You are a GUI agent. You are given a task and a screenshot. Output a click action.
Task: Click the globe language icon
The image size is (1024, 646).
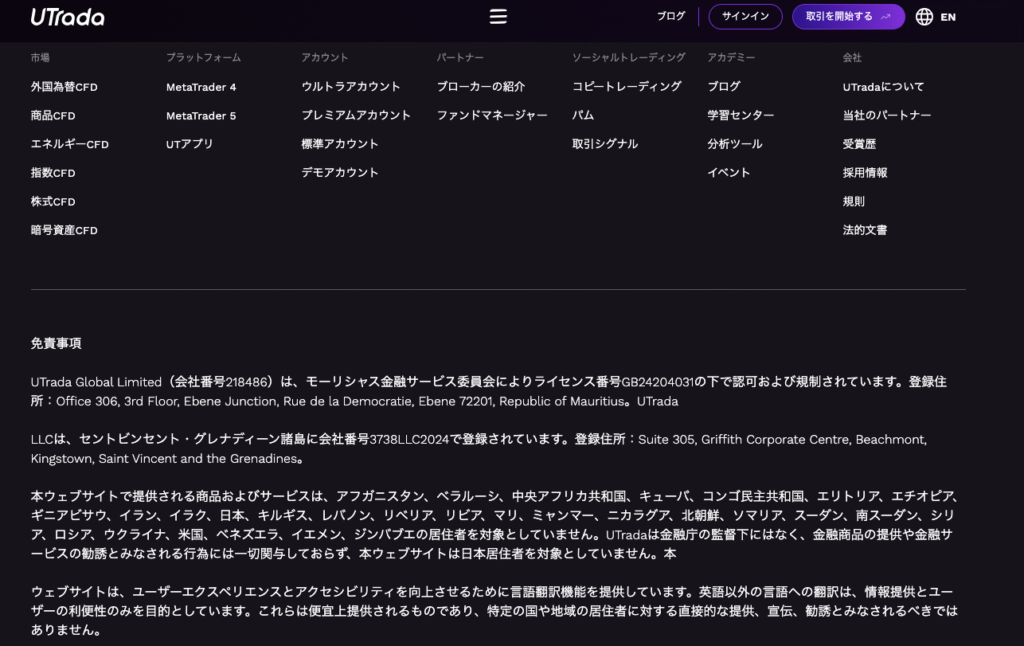924,16
